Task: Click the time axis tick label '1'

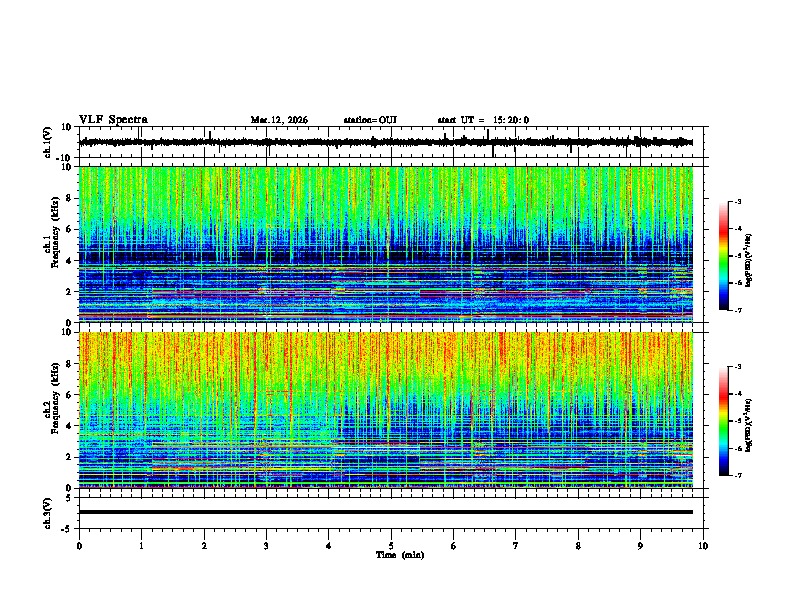Action: pyautogui.click(x=141, y=546)
